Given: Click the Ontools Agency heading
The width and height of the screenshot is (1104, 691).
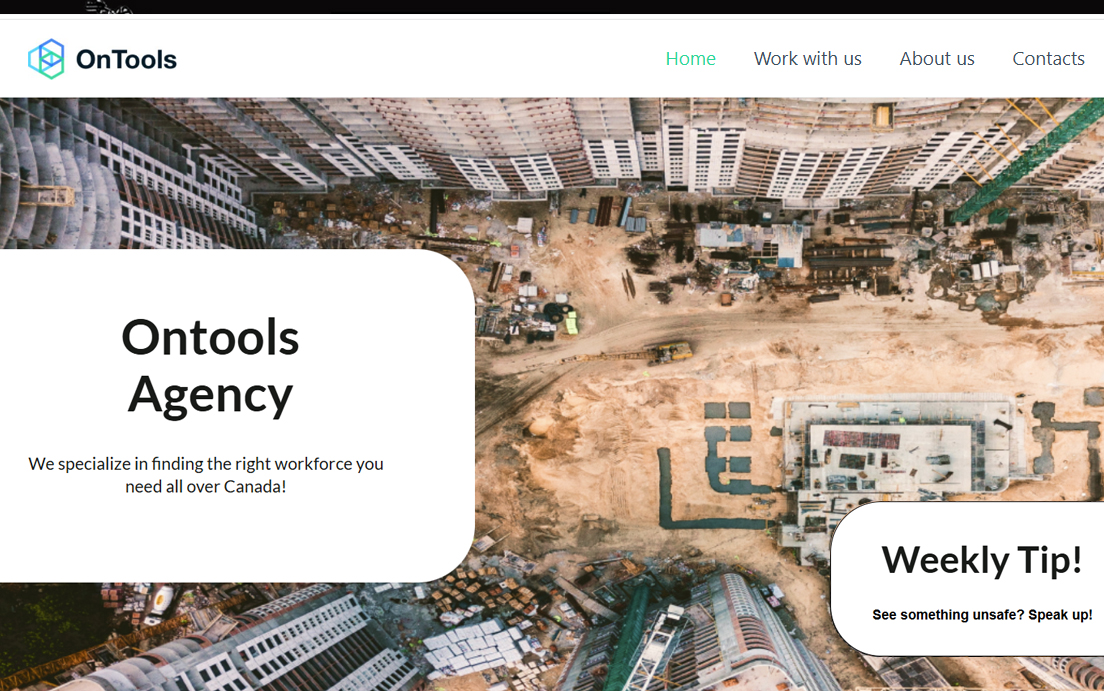Looking at the screenshot, I should pos(210,365).
